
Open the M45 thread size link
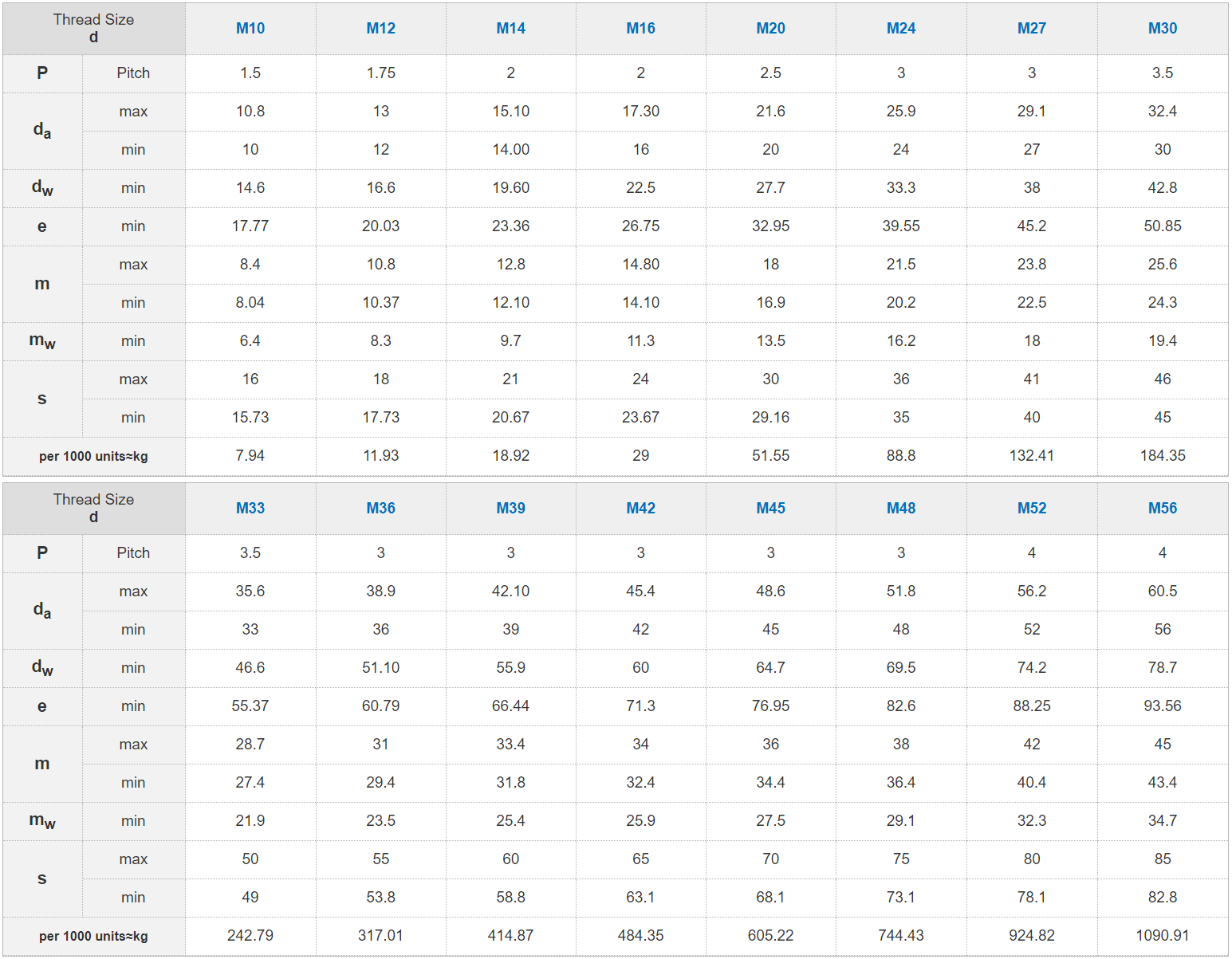pyautogui.click(x=771, y=508)
